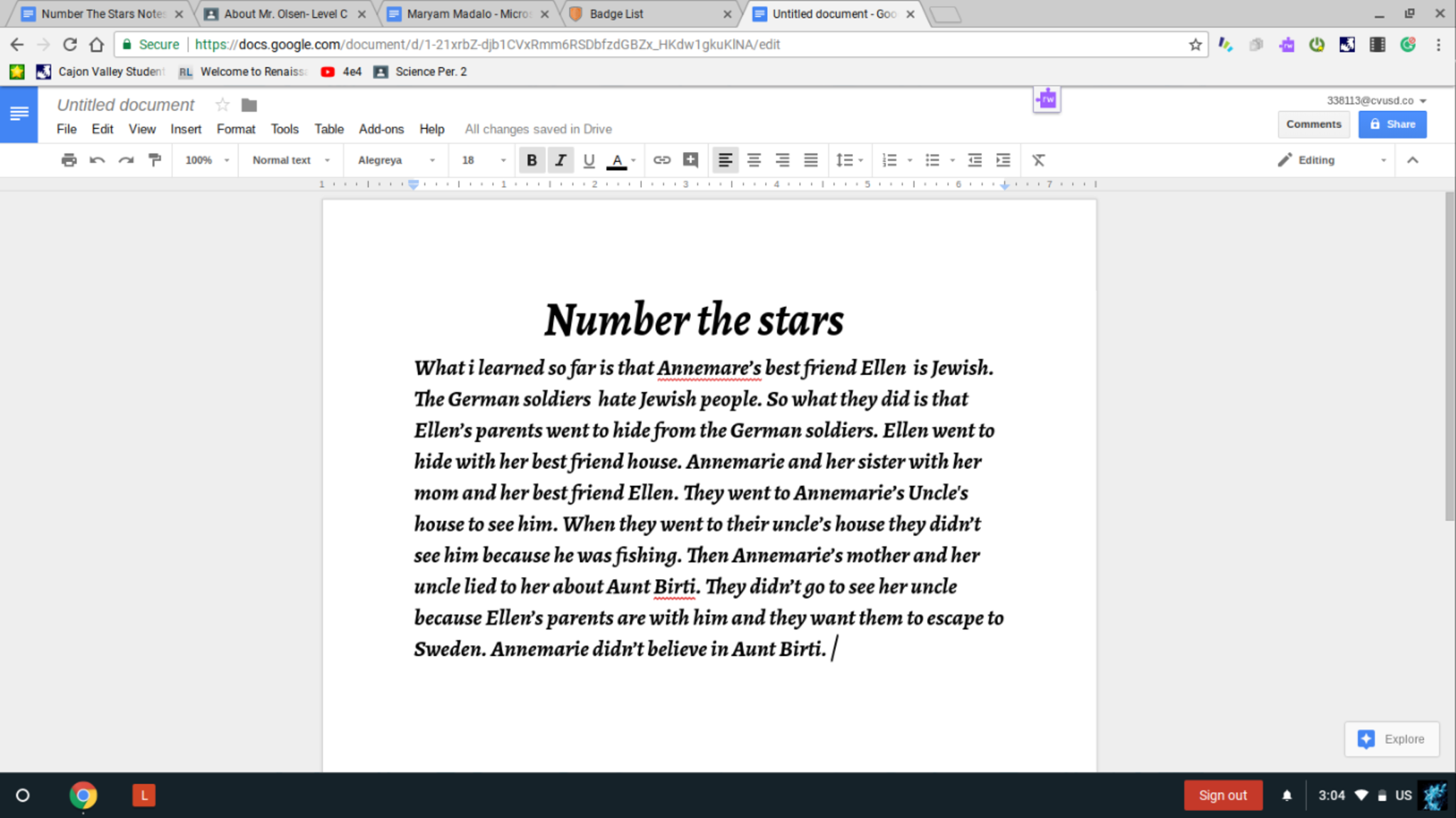The image size is (1456, 818).
Task: Open the Comments button
Action: [x=1313, y=124]
